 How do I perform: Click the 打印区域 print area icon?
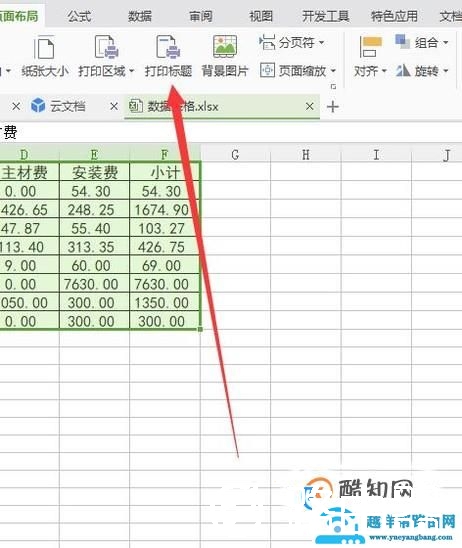106,47
